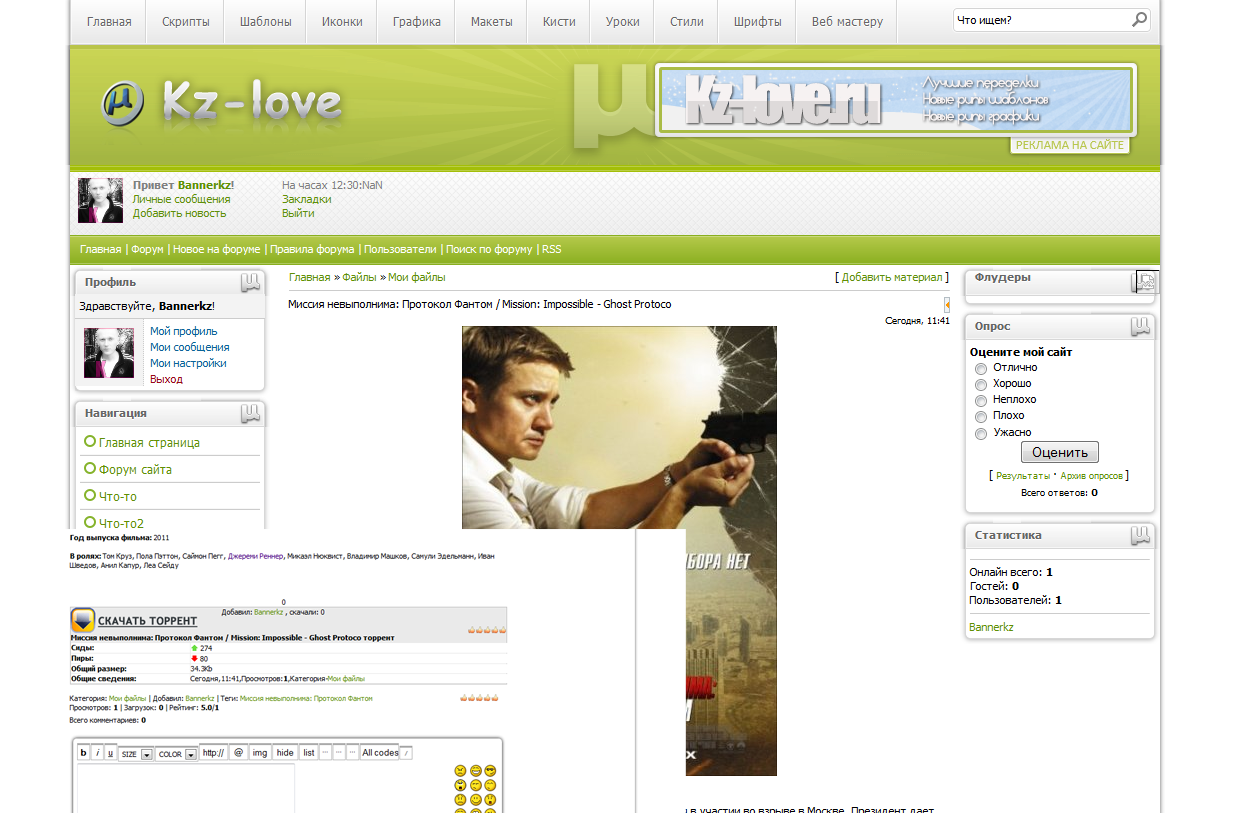The width and height of the screenshot is (1241, 813).
Task: Click the rating icons in the torrent header row
Action: pyautogui.click(x=487, y=630)
